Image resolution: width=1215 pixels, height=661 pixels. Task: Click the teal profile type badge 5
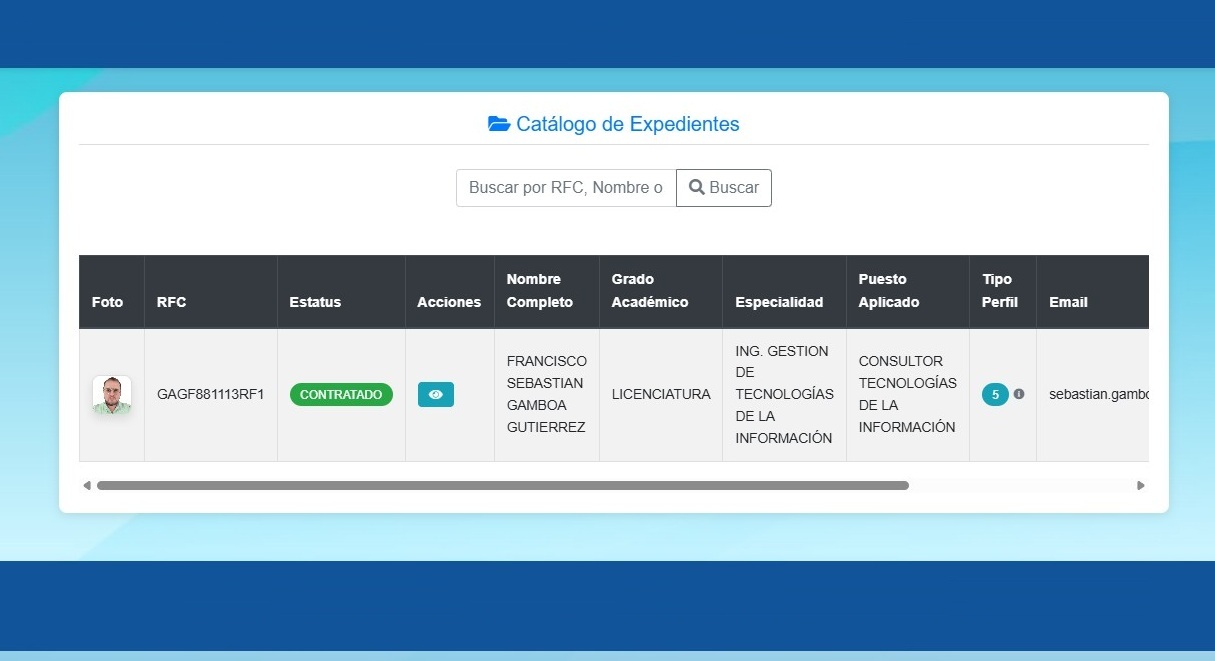(995, 395)
